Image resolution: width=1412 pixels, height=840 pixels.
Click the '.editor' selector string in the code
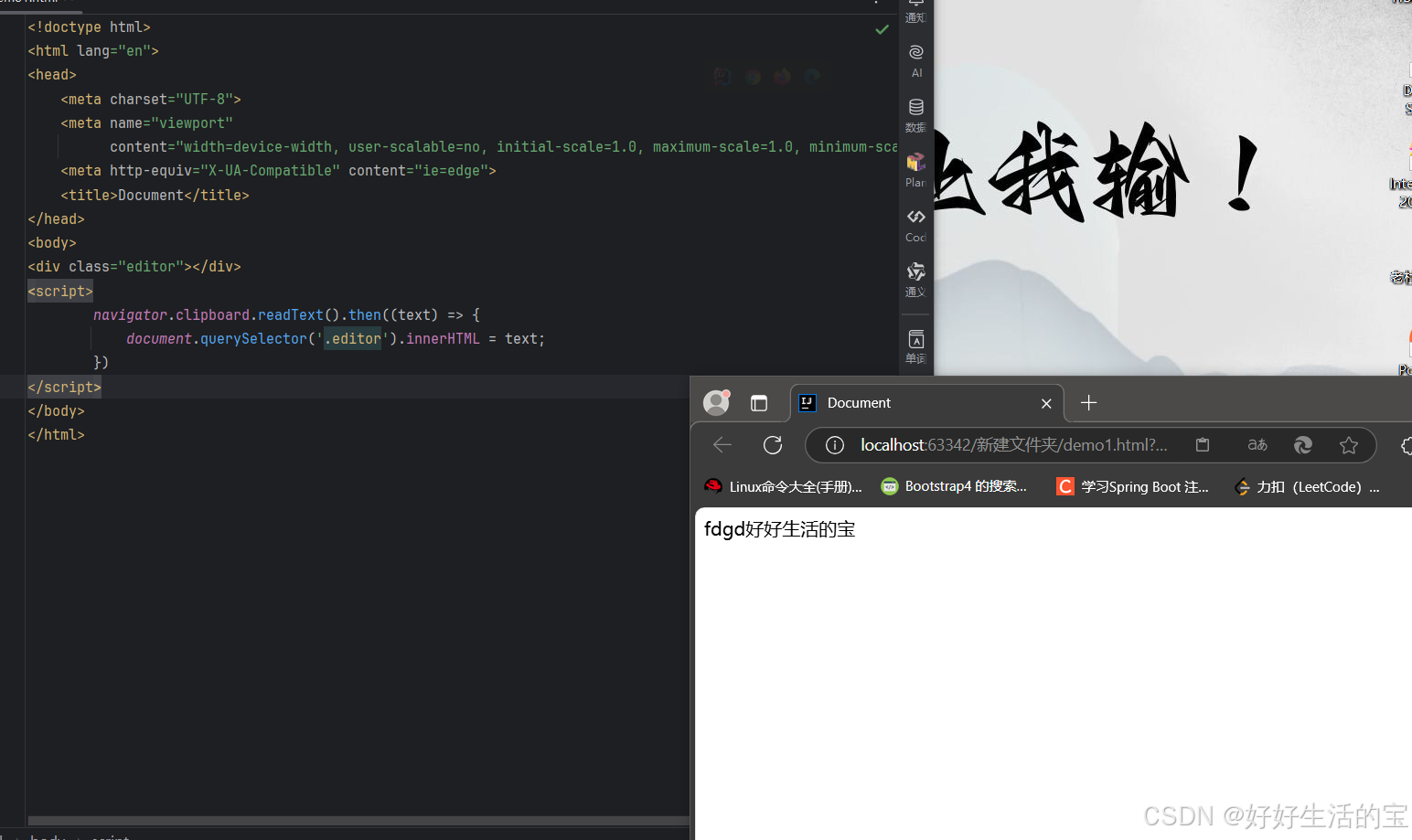point(352,338)
